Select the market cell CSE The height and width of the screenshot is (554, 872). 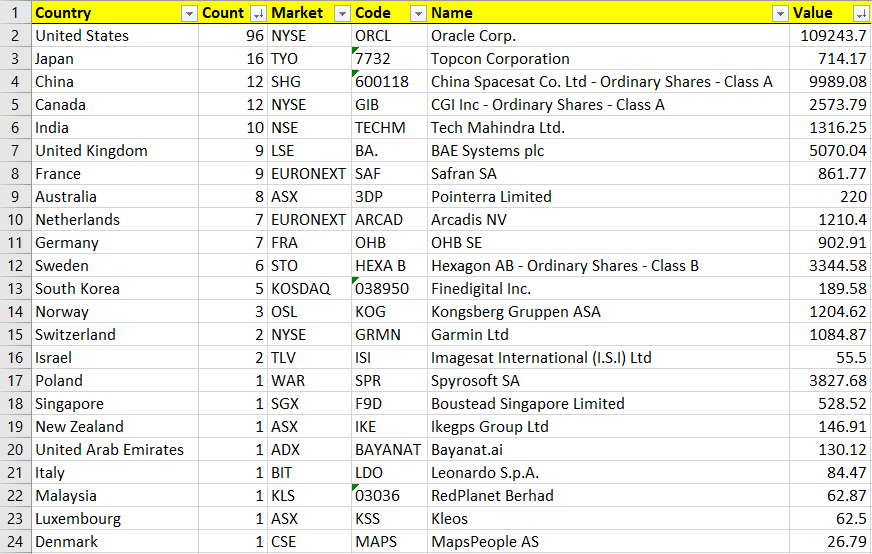(309, 541)
